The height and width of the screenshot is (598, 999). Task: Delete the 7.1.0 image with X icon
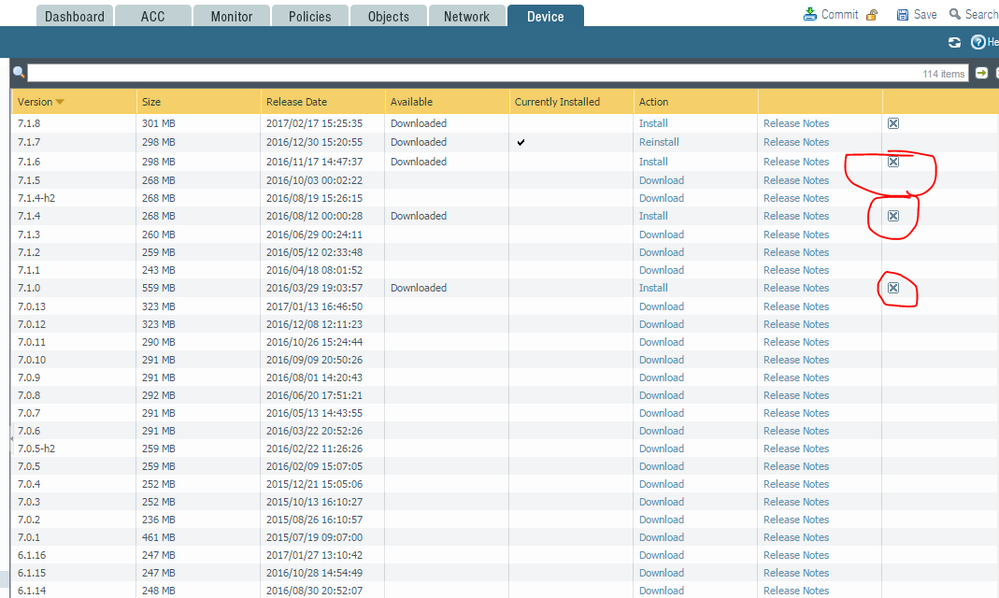[x=893, y=288]
